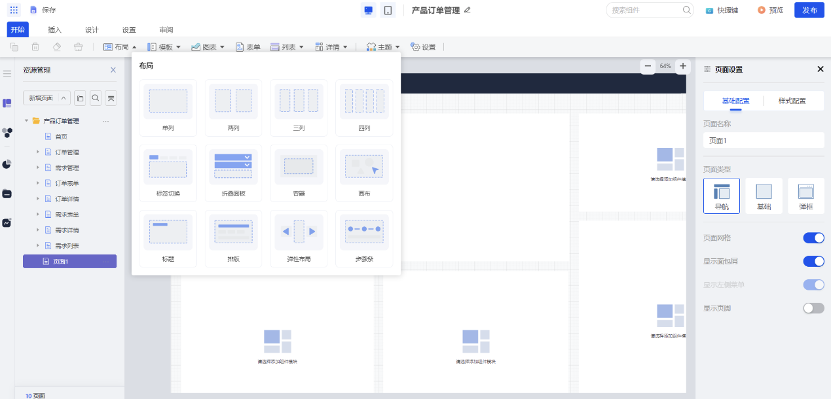Click the copy icon in toolbar
The image size is (832, 400).
pos(14,47)
